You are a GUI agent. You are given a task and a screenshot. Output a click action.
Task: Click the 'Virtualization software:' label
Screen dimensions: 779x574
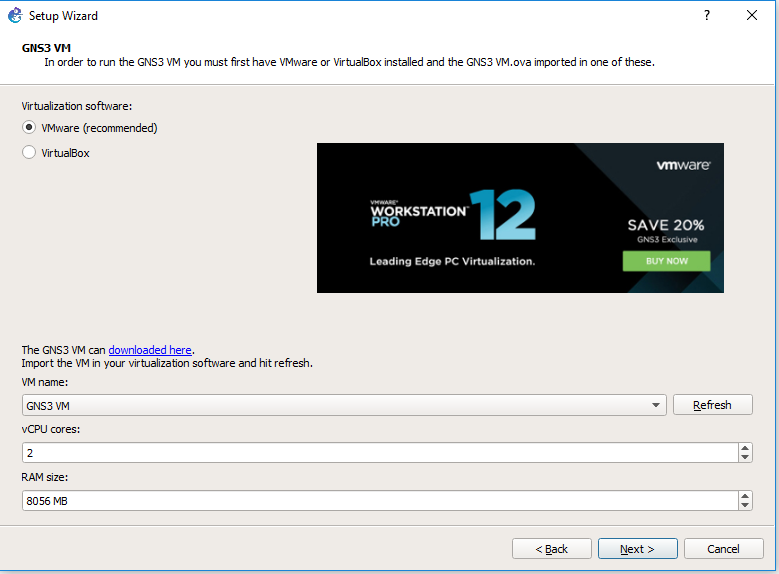(x=77, y=106)
